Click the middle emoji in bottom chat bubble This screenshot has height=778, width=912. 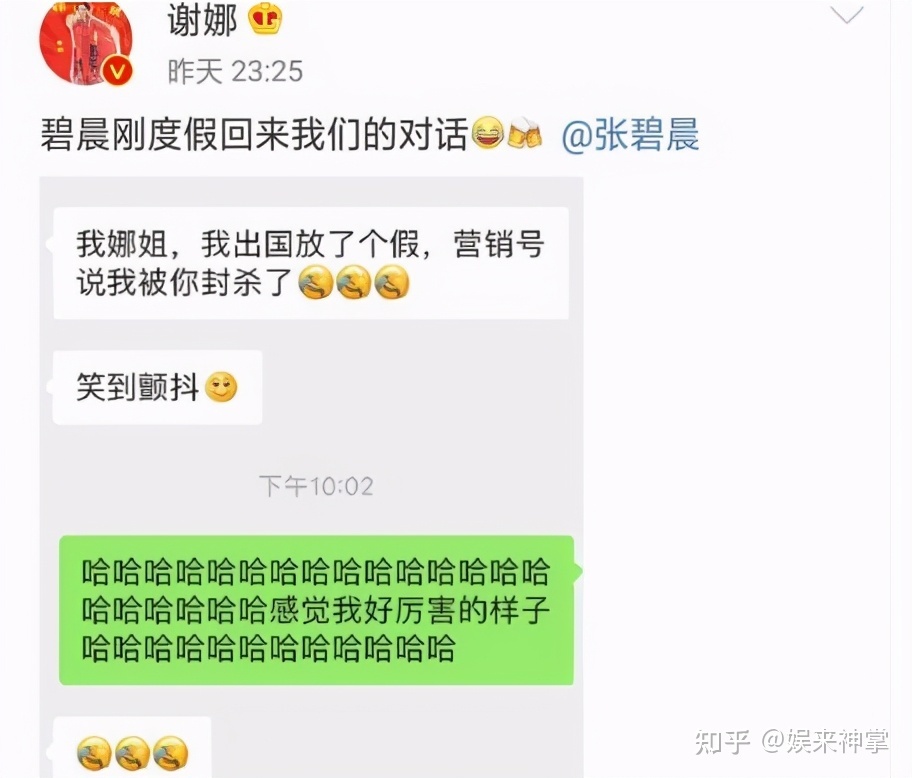[x=133, y=754]
